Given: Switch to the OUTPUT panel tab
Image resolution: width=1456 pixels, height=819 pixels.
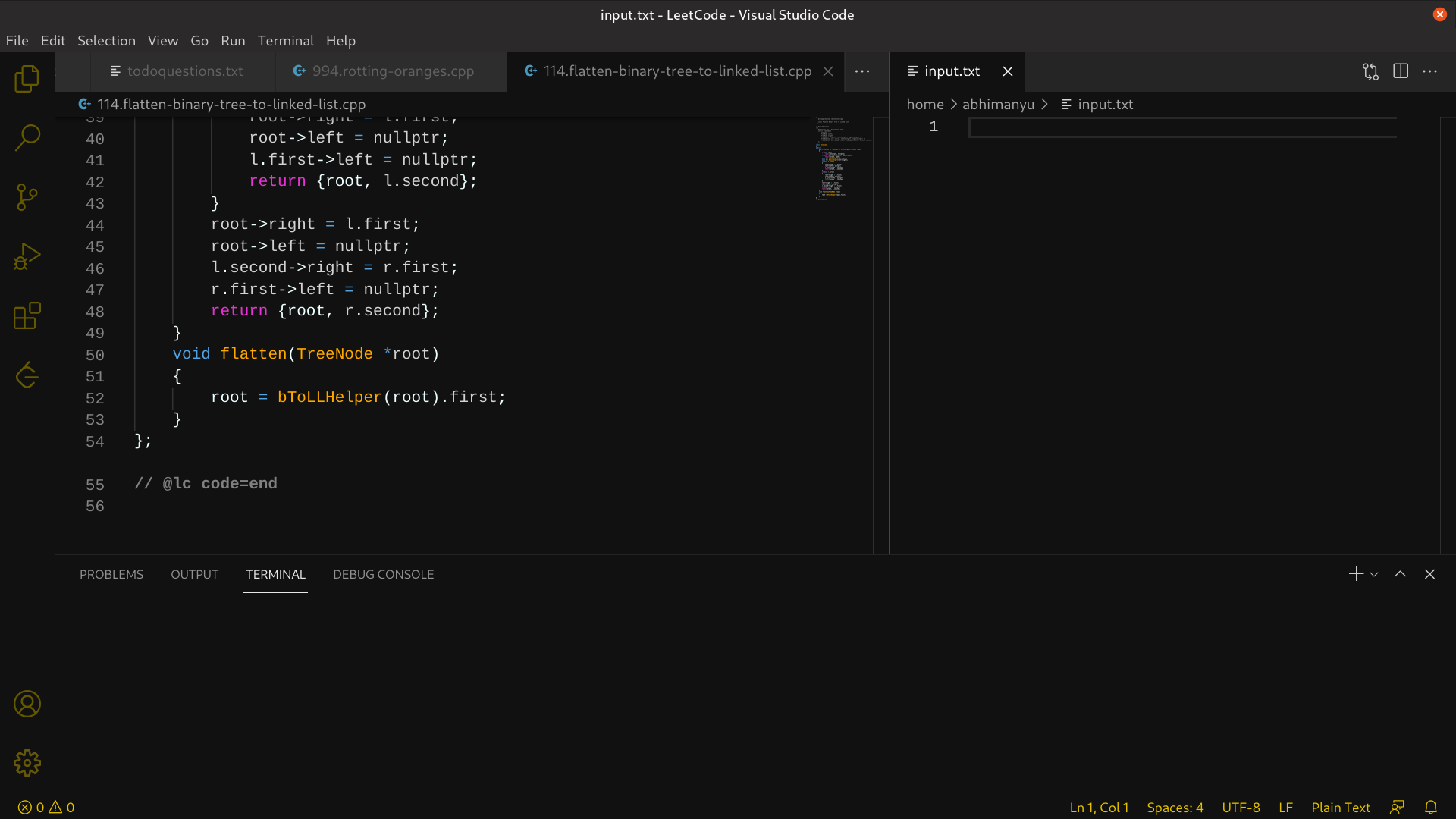Looking at the screenshot, I should [194, 575].
